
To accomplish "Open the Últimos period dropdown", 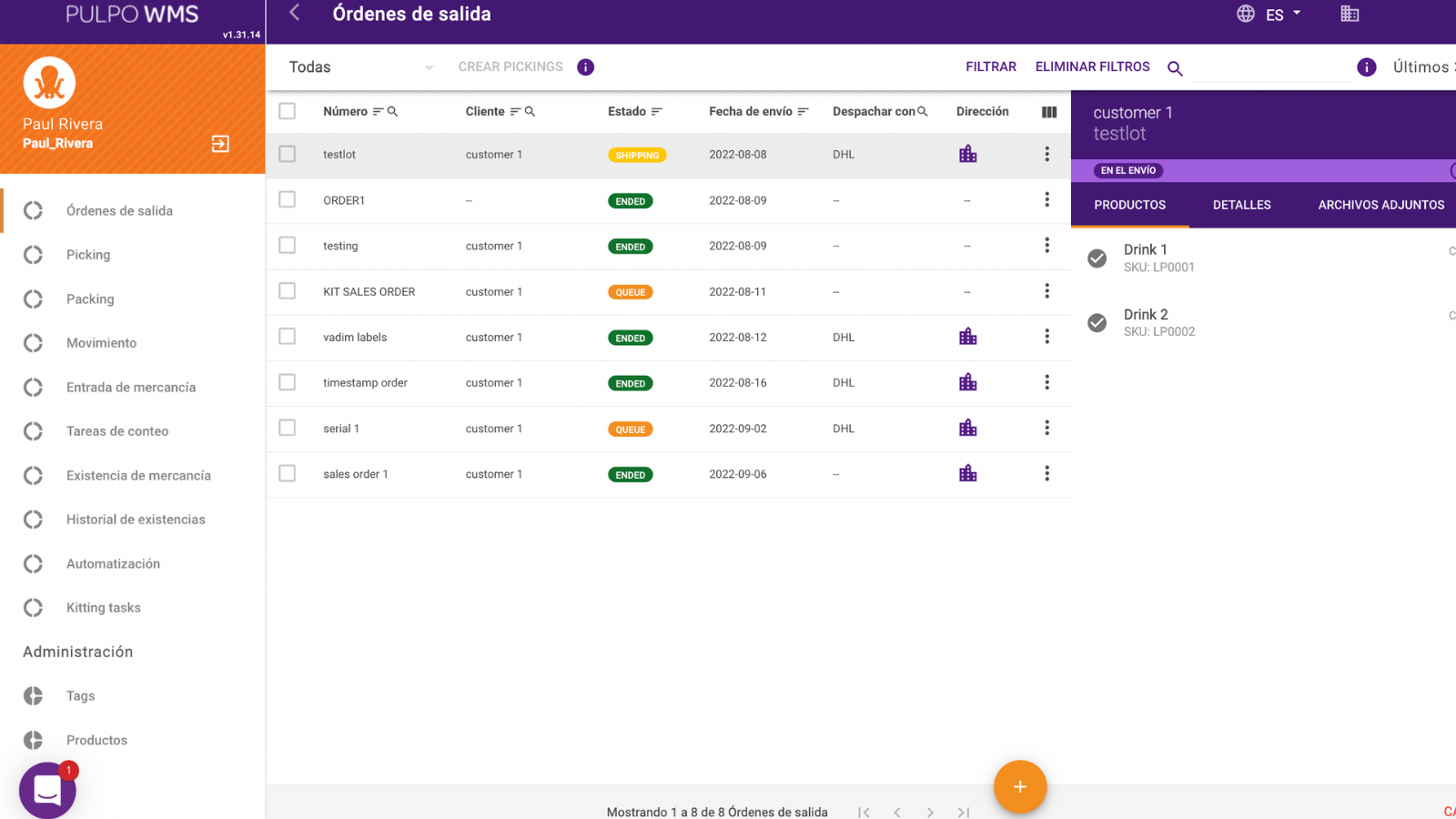I will (1424, 67).
